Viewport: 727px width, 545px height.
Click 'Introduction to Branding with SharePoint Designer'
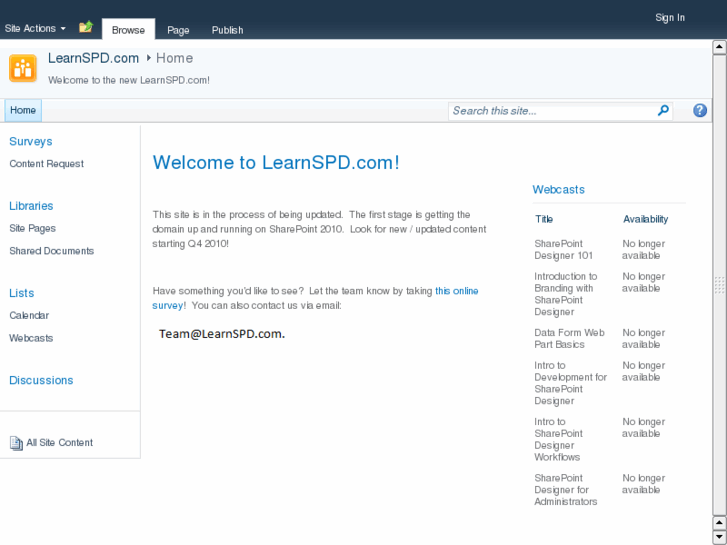pos(566,294)
